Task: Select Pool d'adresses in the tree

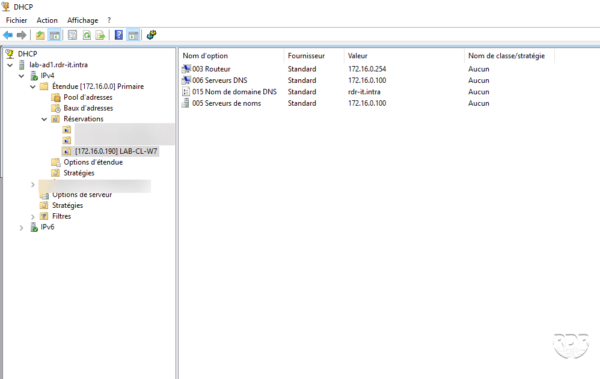Action: pos(88,97)
